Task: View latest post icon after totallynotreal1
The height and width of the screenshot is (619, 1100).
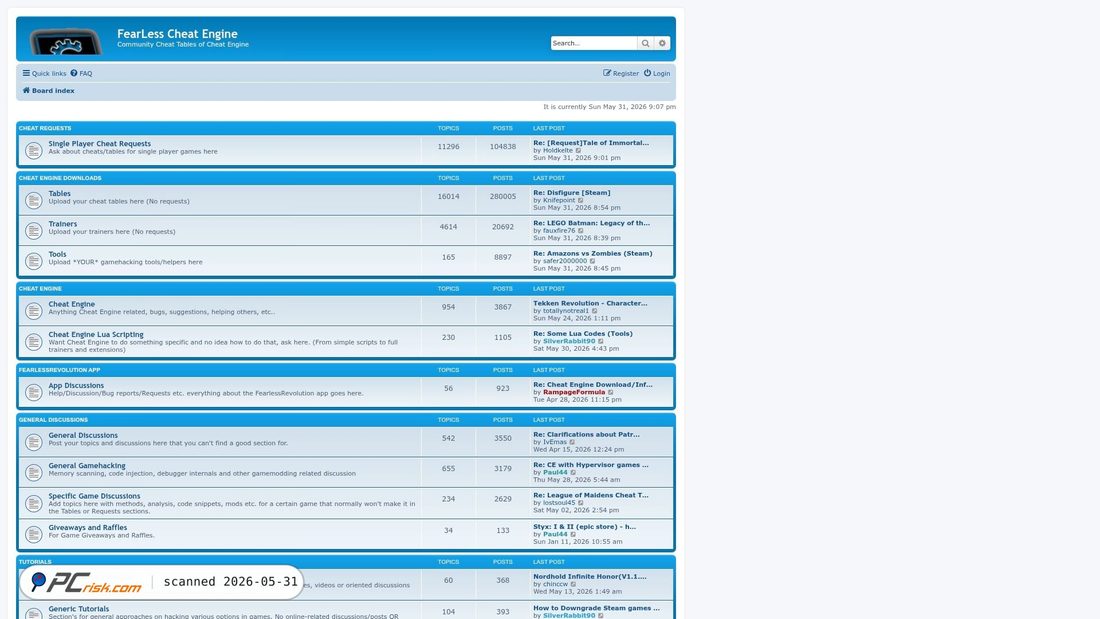Action: click(595, 311)
